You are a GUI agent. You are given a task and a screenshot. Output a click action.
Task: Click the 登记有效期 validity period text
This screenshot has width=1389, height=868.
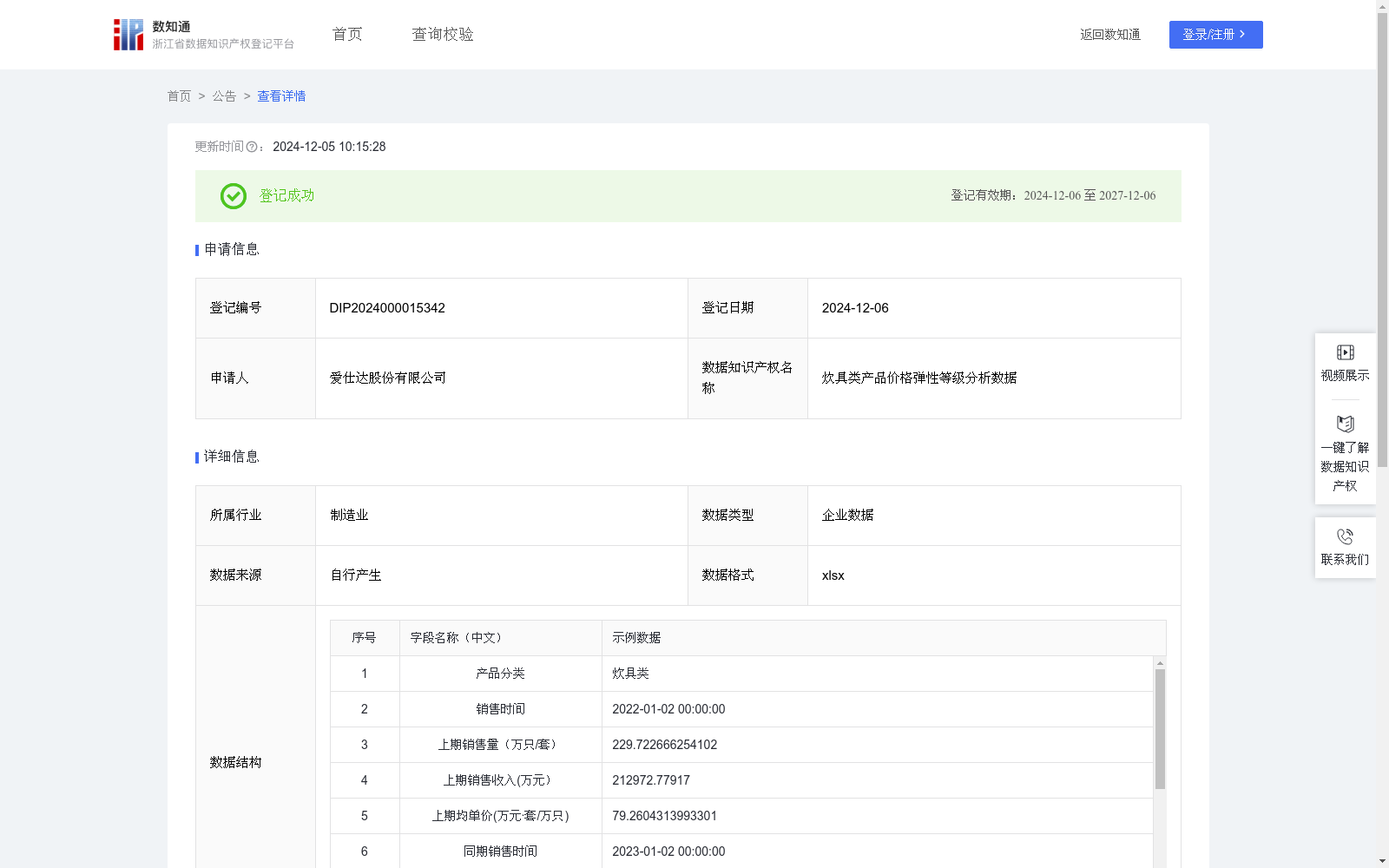(1053, 195)
